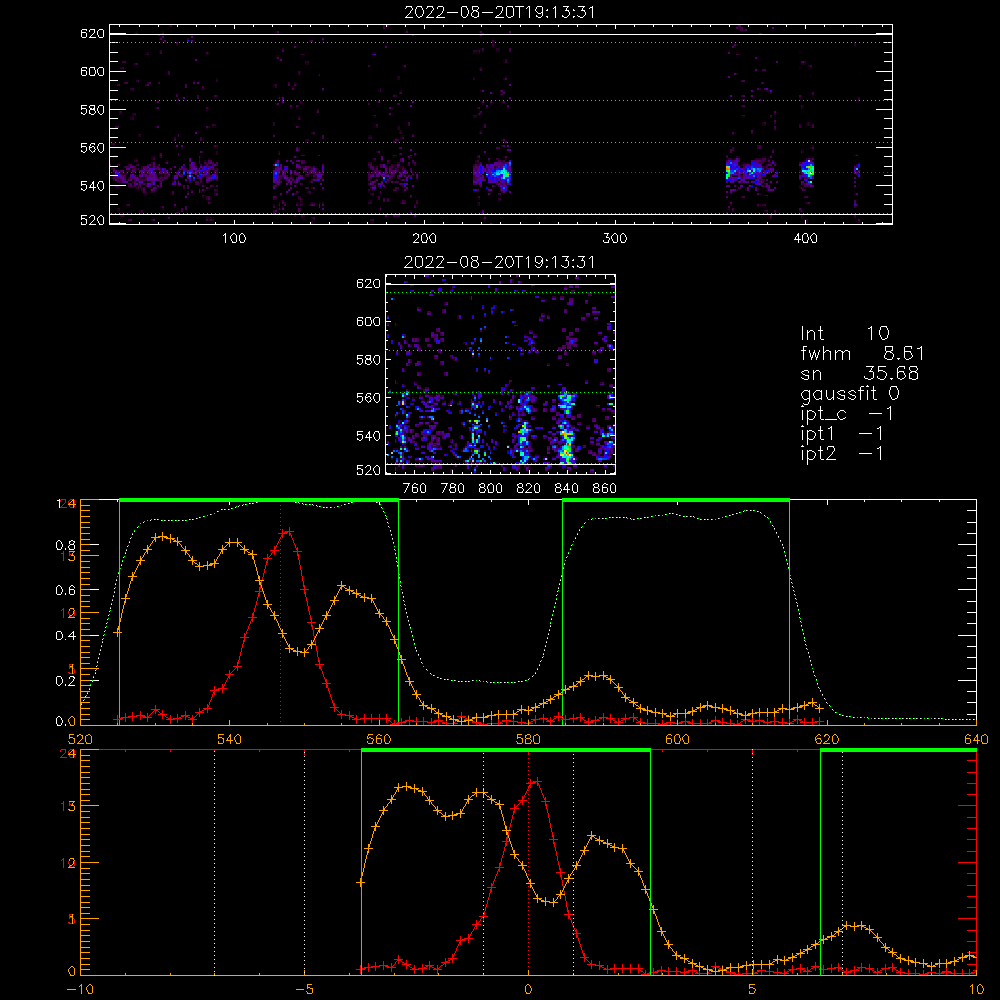Click x-axis label -10 on bottom profile plot
This screenshot has height=1000, width=1000.
pyautogui.click(x=80, y=990)
